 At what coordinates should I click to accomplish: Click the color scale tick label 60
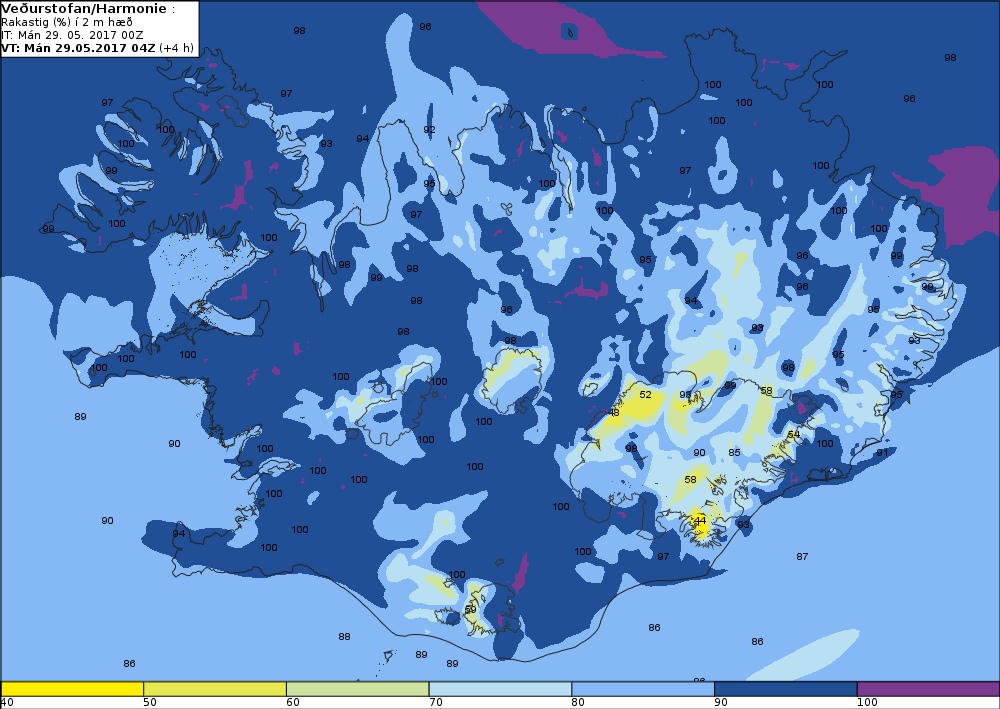tap(293, 703)
